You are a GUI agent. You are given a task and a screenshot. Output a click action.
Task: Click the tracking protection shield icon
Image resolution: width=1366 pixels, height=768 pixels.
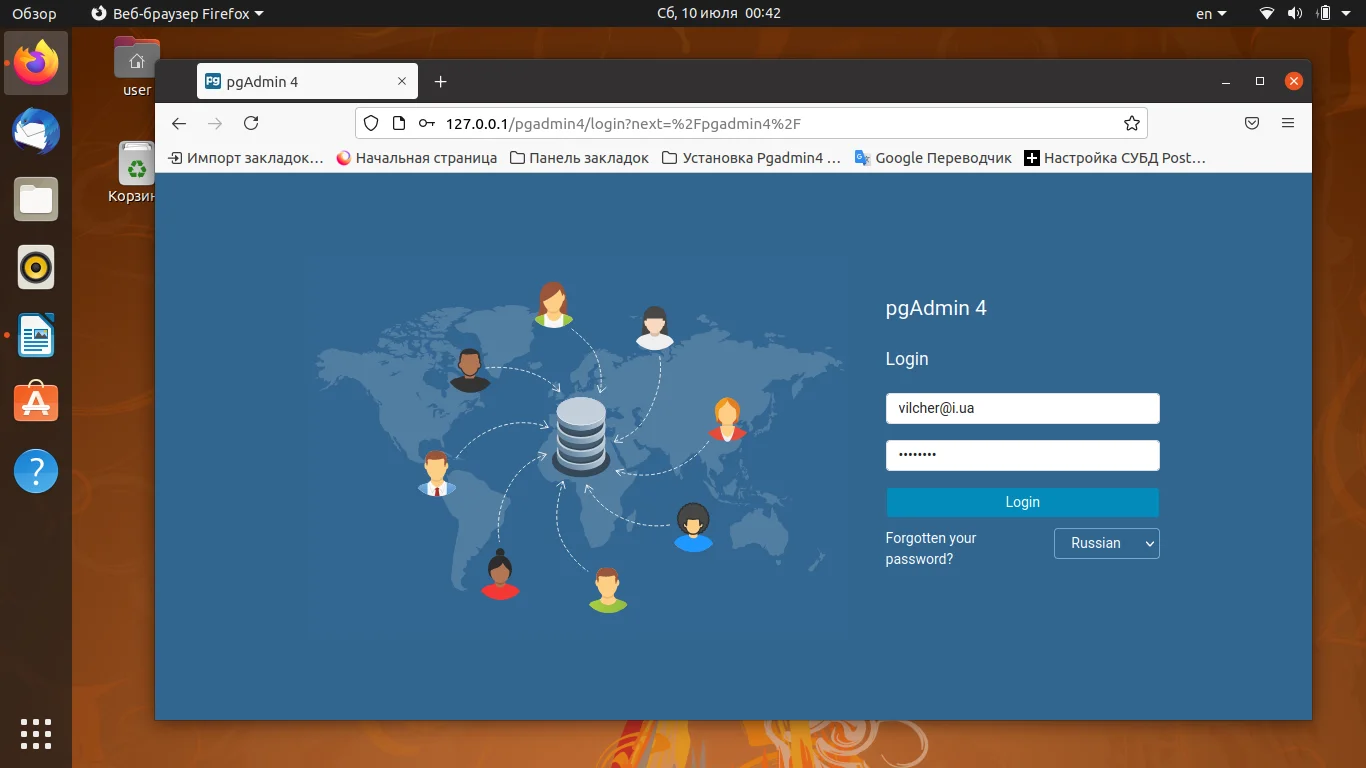(370, 123)
